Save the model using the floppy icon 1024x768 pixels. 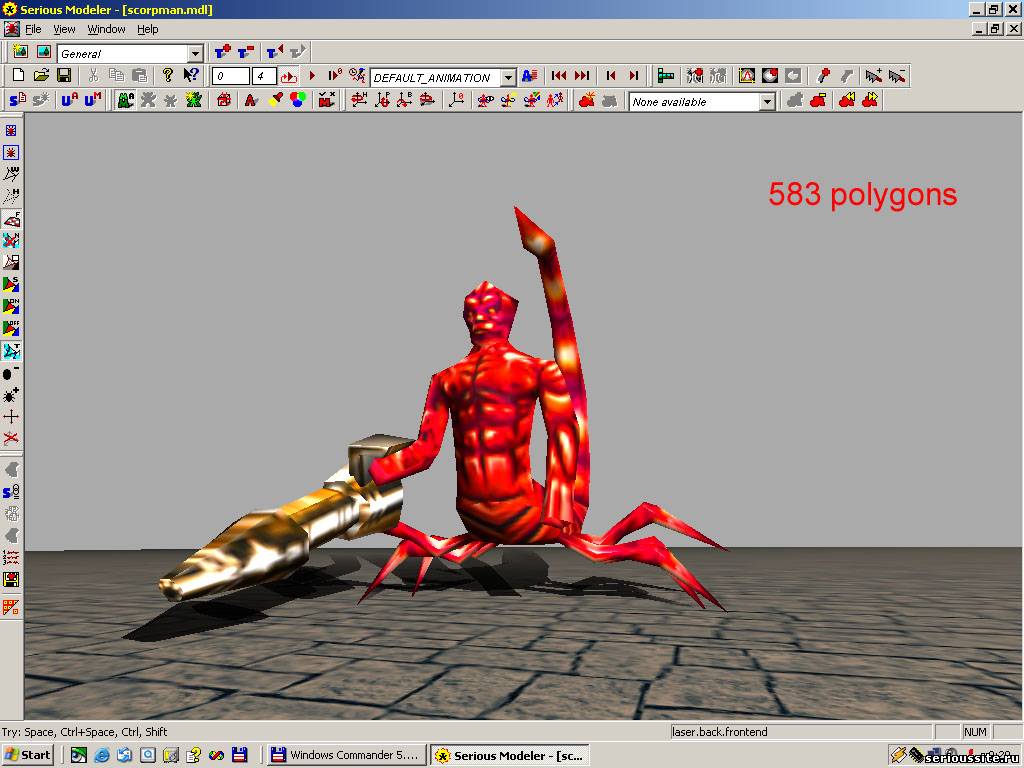point(64,76)
